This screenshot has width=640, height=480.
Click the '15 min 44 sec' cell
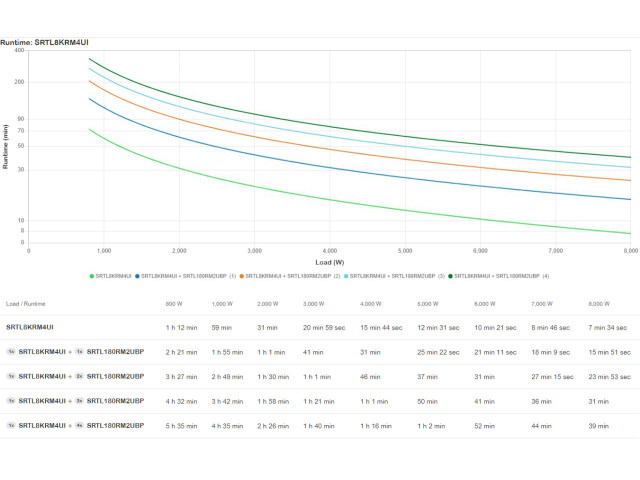pos(381,328)
